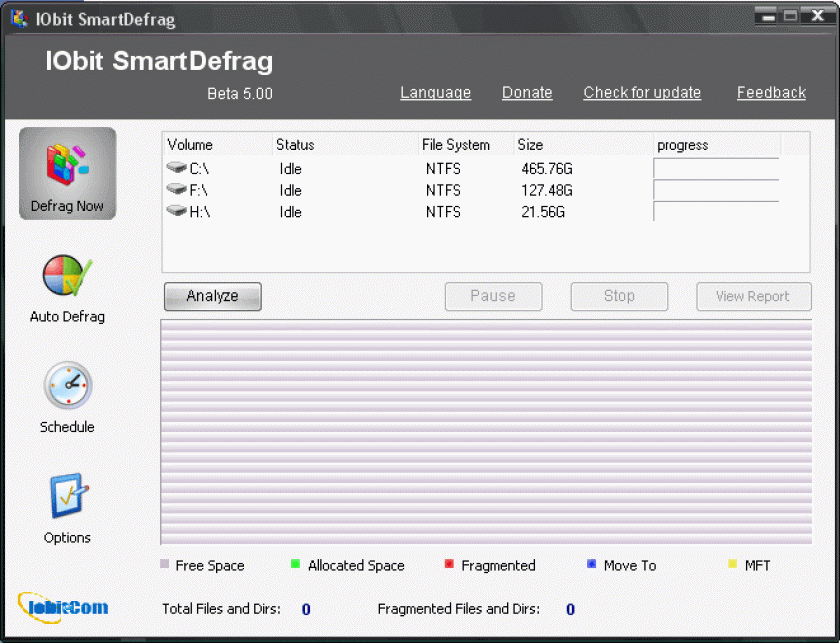
Task: Click the View Report button
Action: coord(754,296)
